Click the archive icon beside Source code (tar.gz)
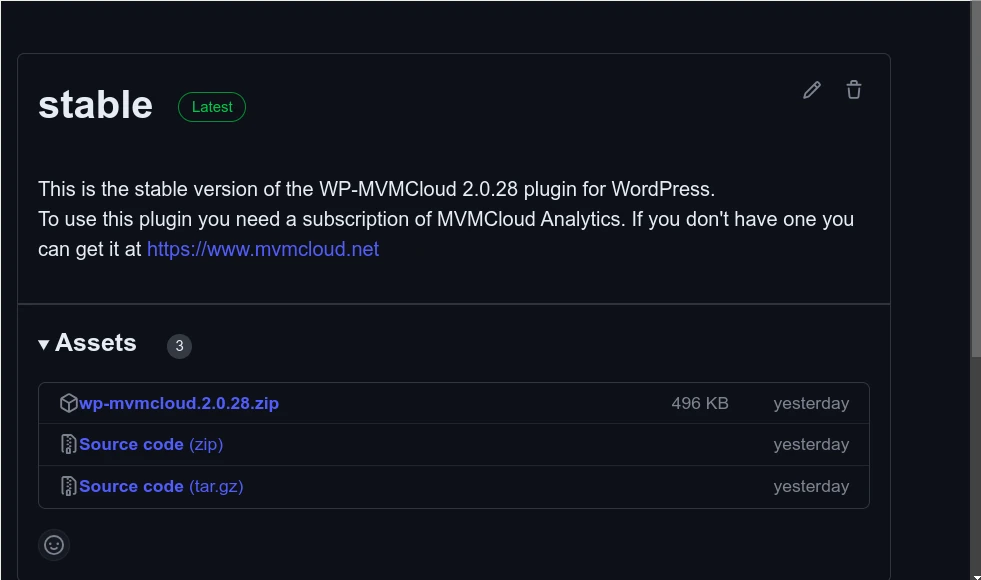 coord(68,486)
